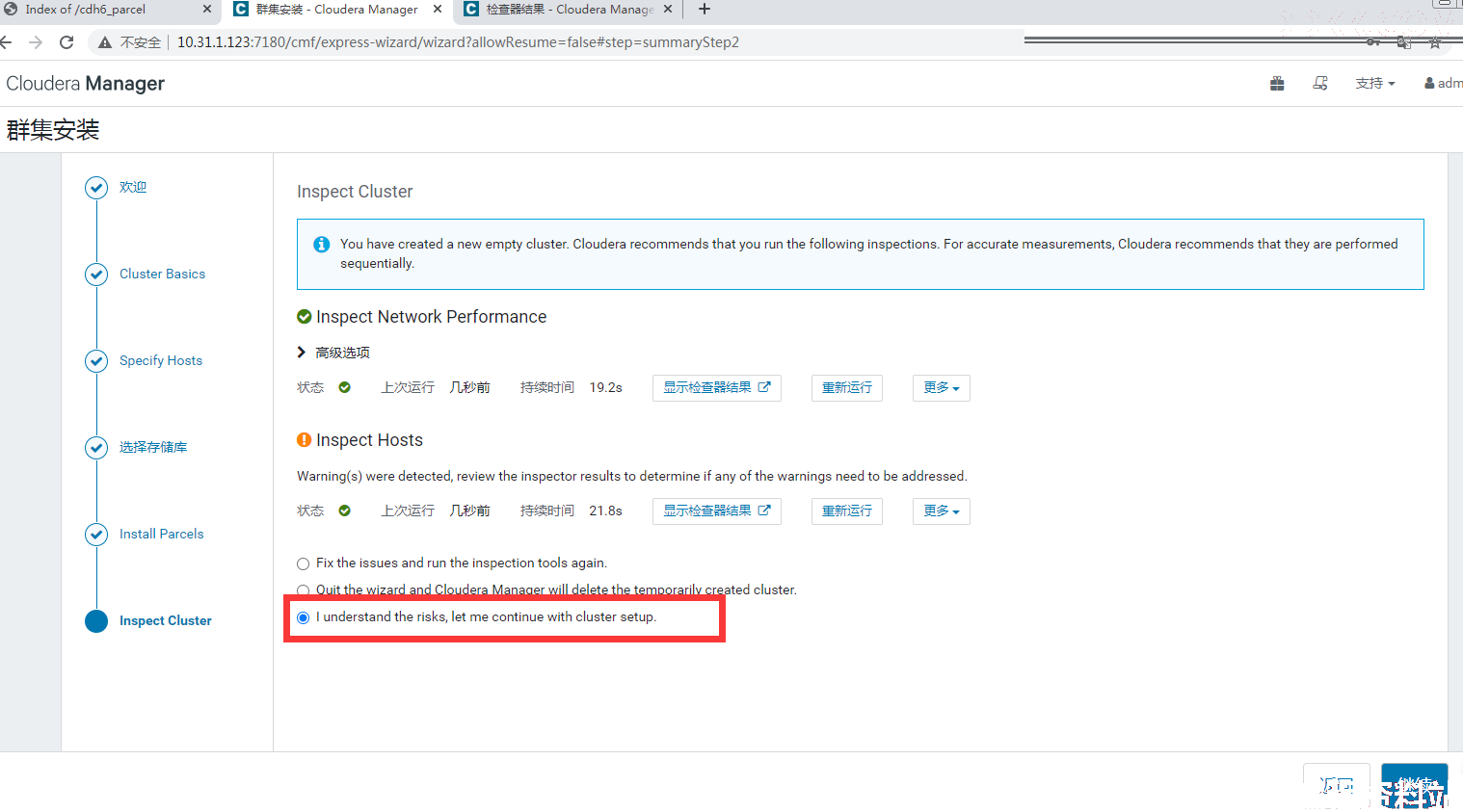This screenshot has height=812, width=1463.
Task: Open 更多 dropdown for Inspect Hosts
Action: click(x=942, y=511)
